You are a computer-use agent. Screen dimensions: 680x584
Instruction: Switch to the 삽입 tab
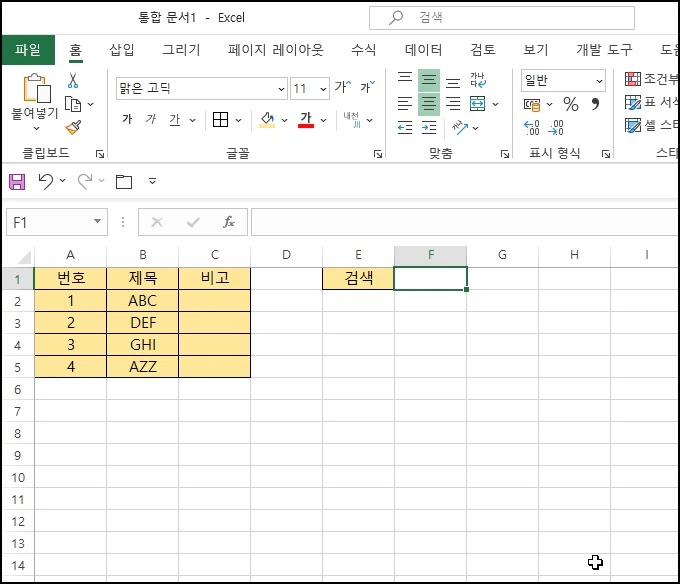122,50
